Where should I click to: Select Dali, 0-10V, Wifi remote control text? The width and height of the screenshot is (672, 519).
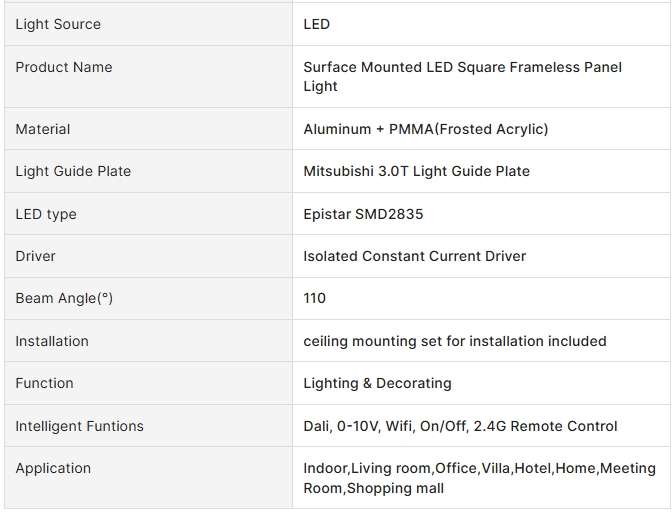(460, 426)
